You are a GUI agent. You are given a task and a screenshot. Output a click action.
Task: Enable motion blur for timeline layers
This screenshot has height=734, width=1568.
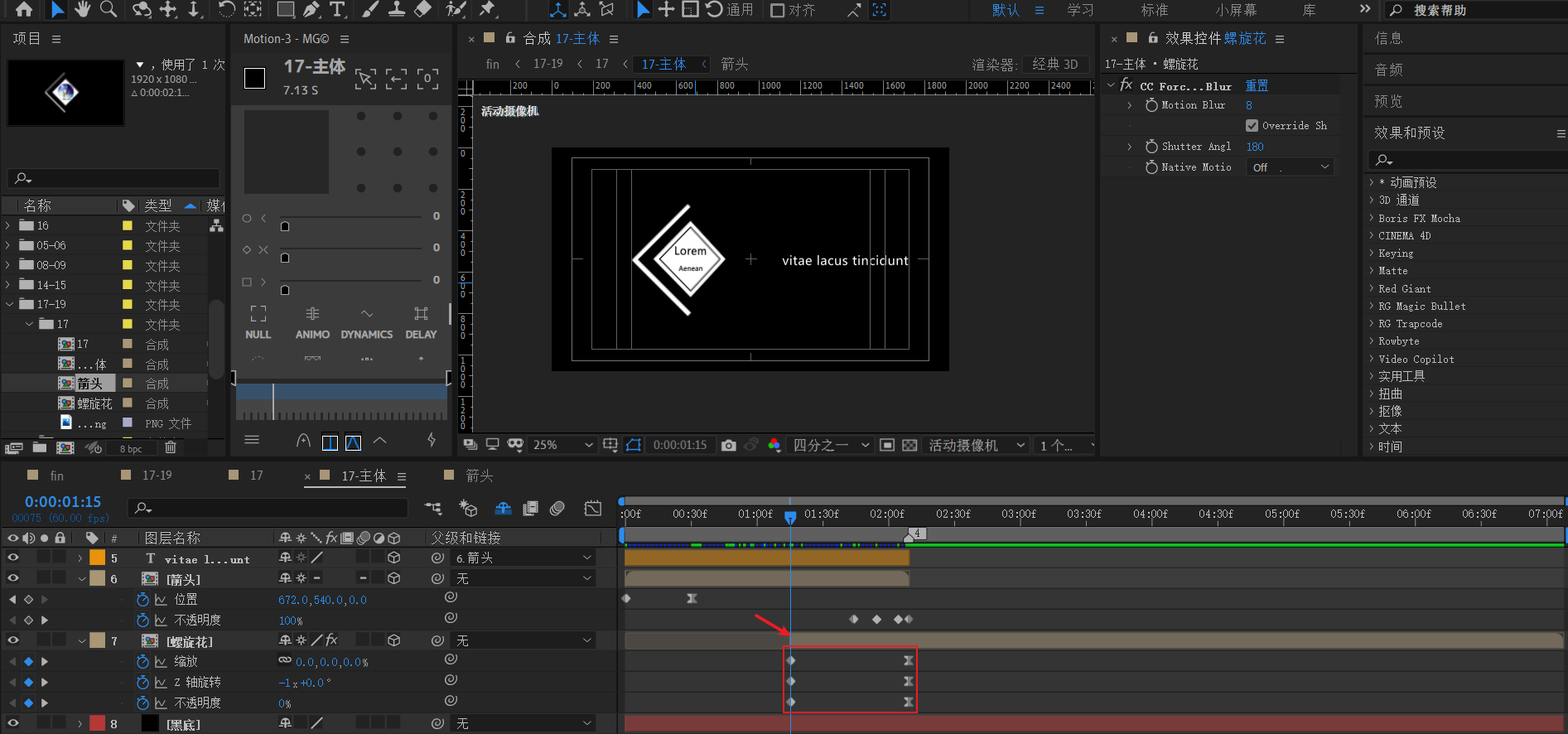pyautogui.click(x=557, y=508)
